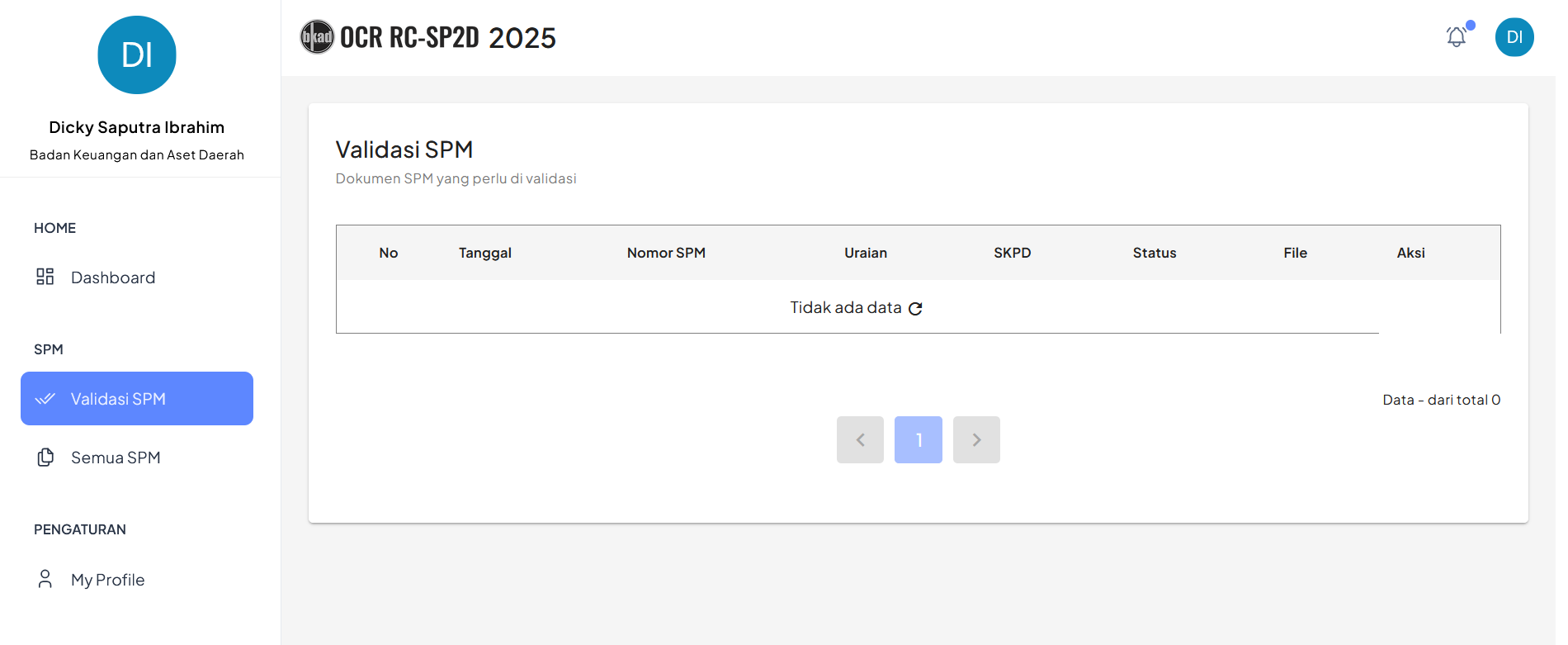Open the Dashboard menu item
The width and height of the screenshot is (1568, 645).
(137, 277)
